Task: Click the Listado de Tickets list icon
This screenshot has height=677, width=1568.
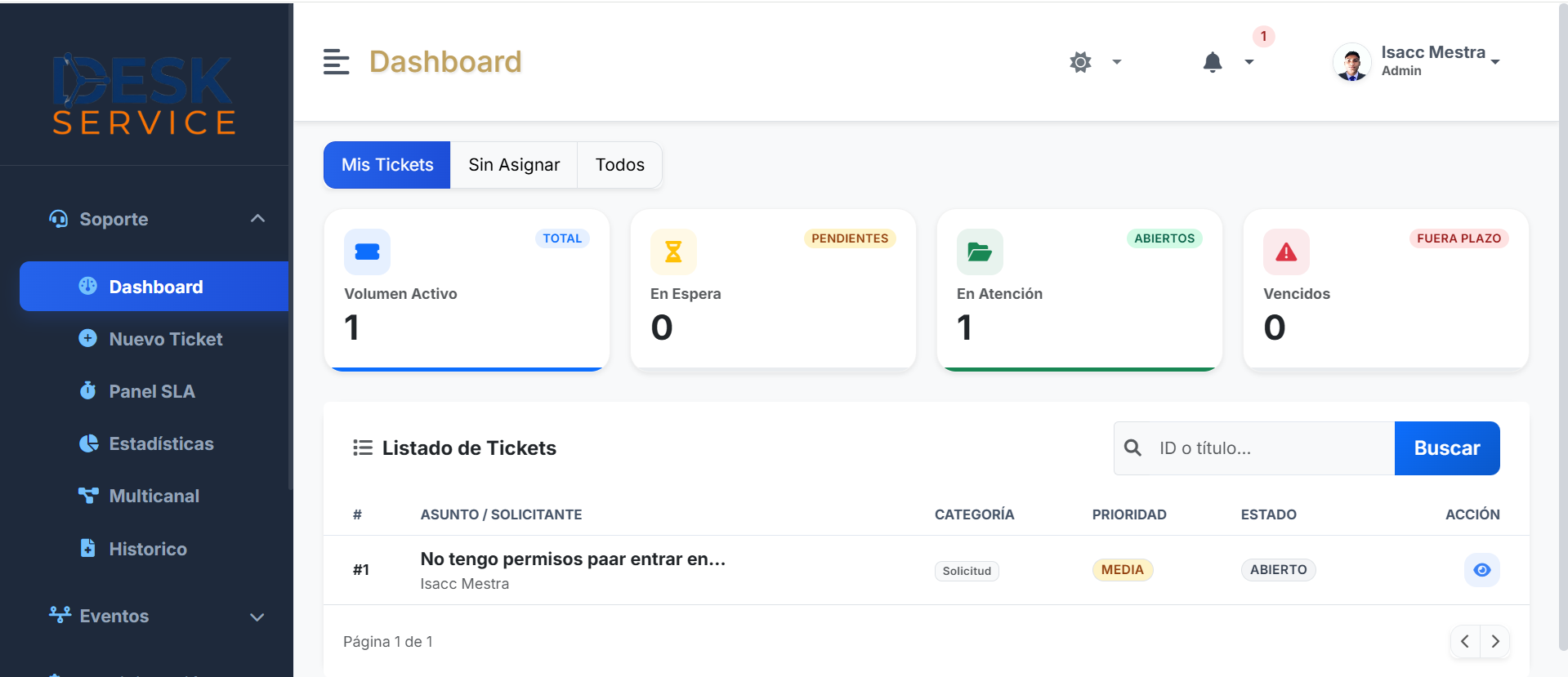Action: (x=363, y=448)
